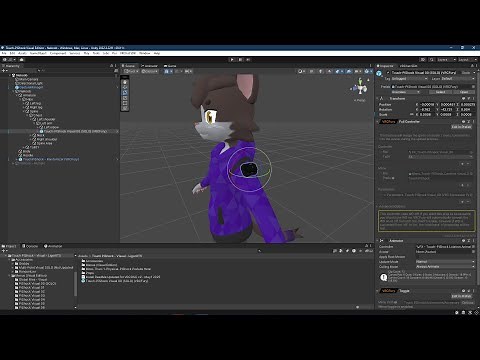Click the Step button in the toolbar

pyautogui.click(x=248, y=60)
